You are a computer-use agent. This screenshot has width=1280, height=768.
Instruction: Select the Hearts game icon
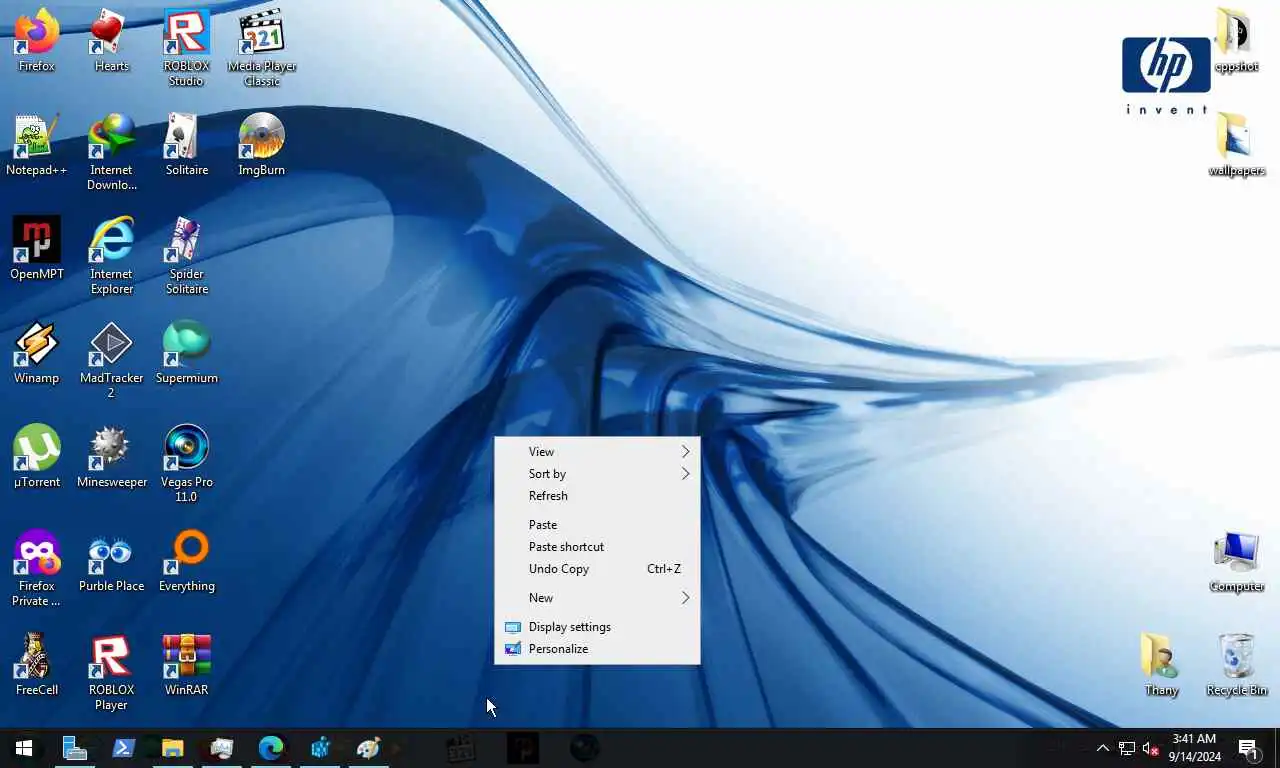point(111,42)
